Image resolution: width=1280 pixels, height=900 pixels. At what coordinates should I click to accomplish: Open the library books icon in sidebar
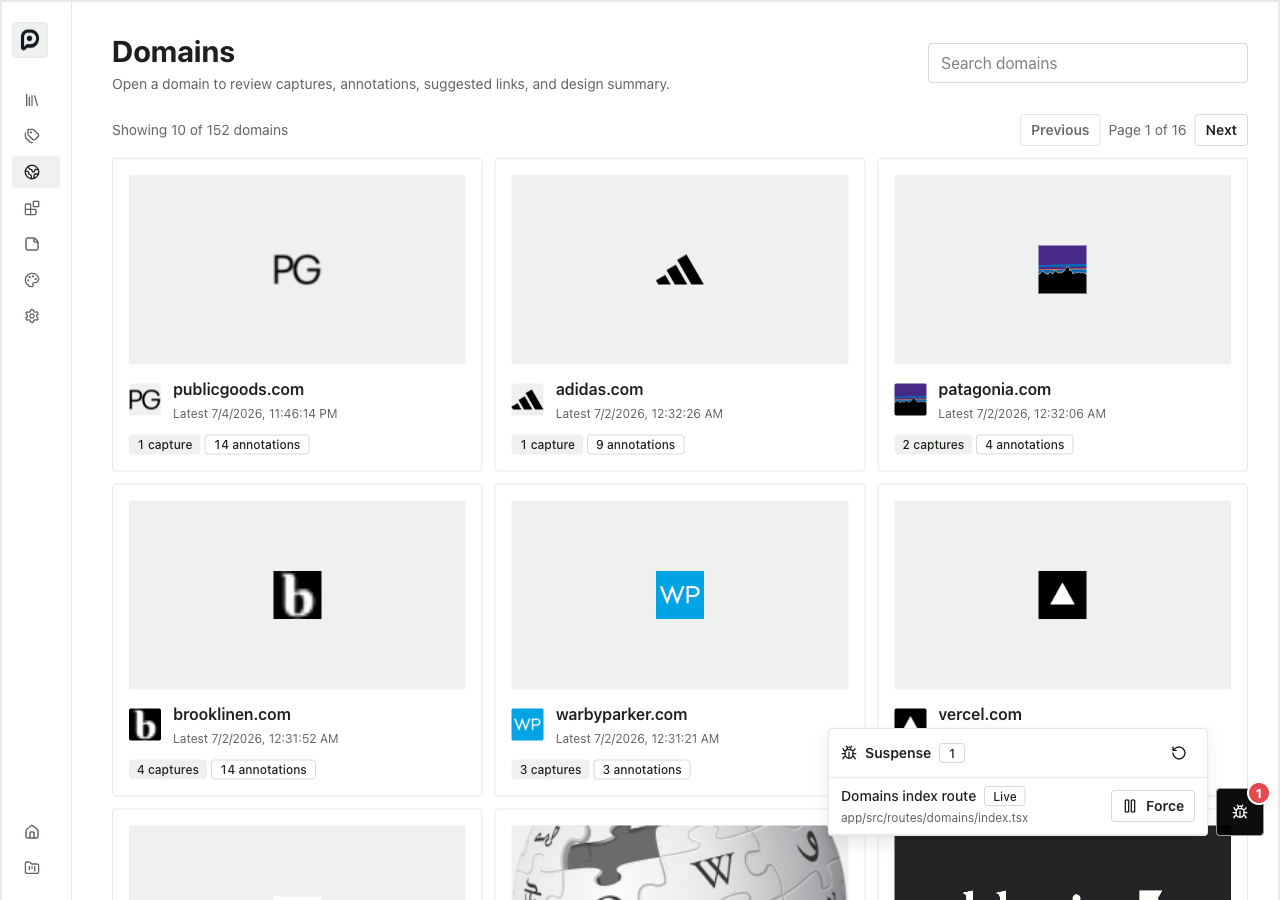click(32, 100)
